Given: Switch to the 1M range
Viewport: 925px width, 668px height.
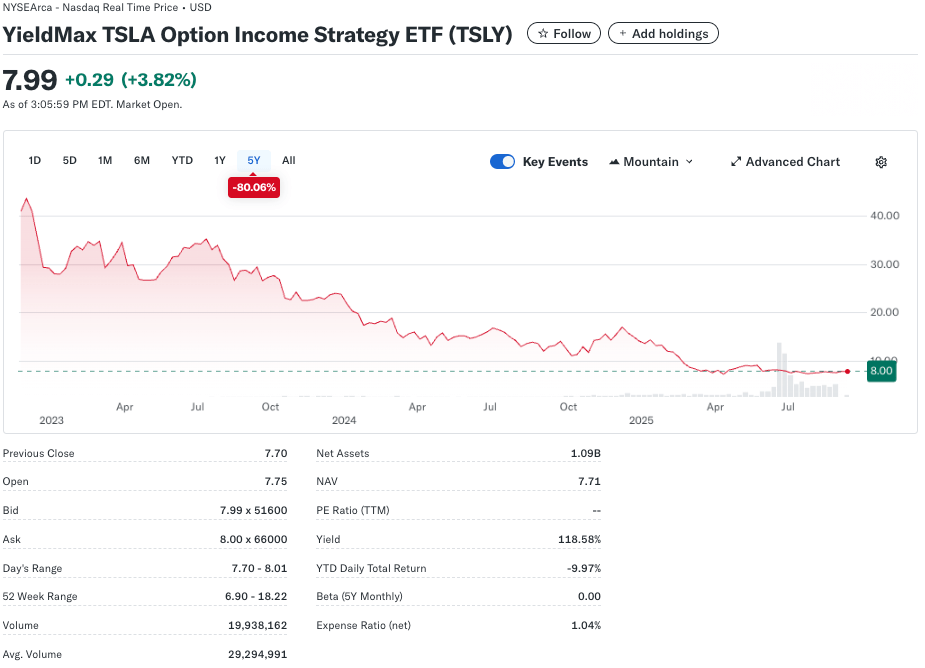Looking at the screenshot, I should (x=105, y=161).
